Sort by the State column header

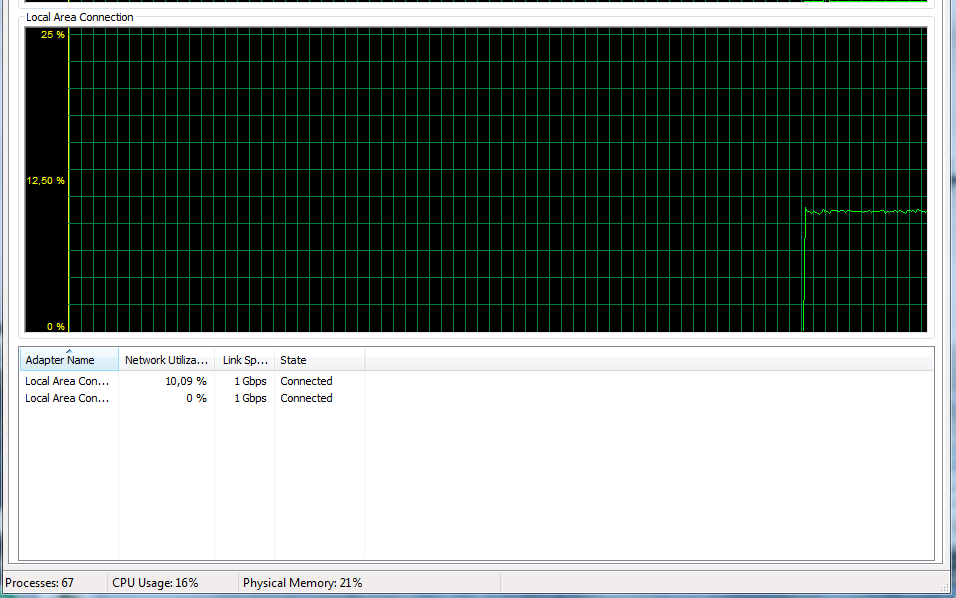(319, 360)
